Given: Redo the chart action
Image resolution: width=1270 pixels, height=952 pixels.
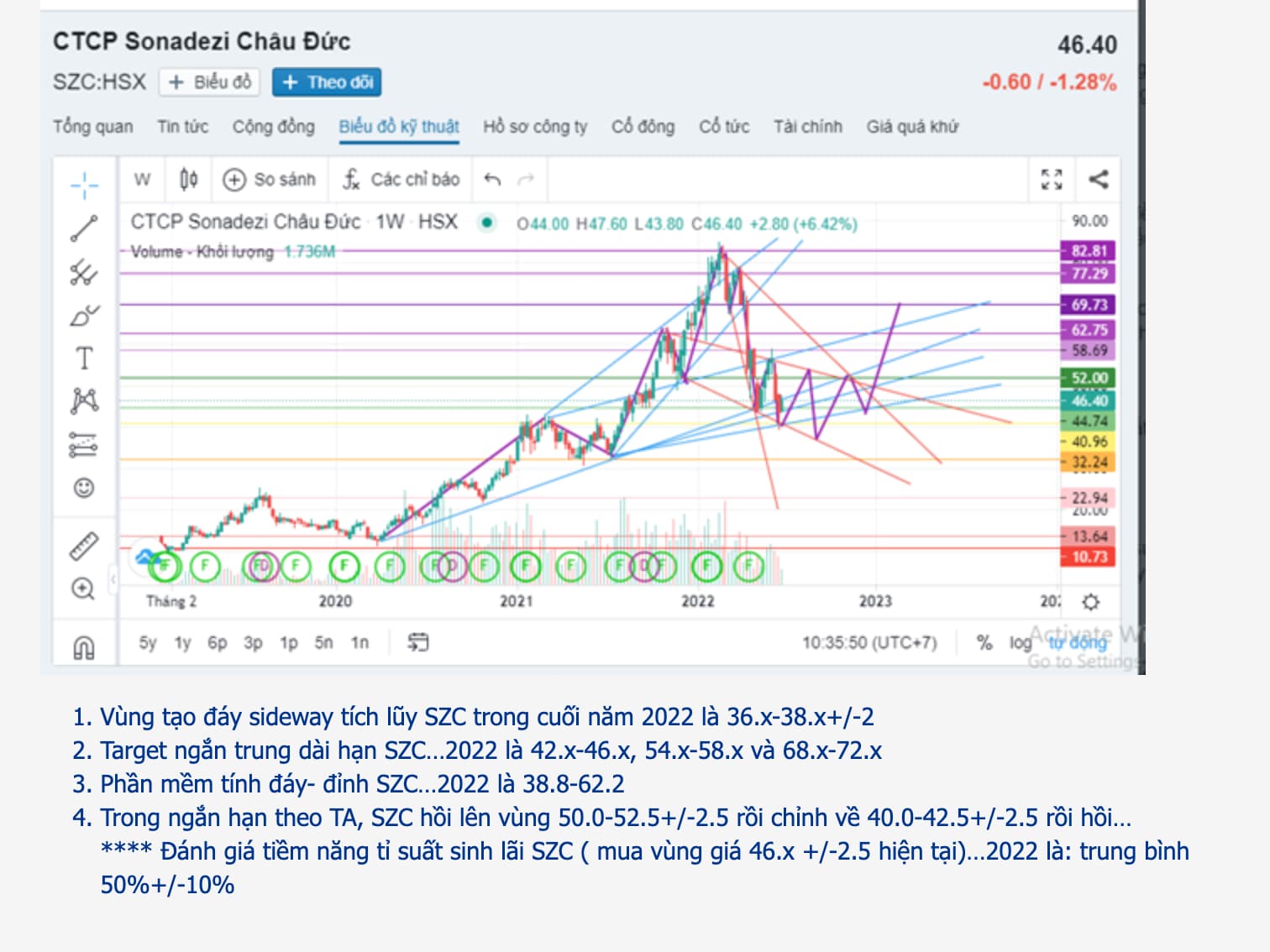Looking at the screenshot, I should pos(527,179).
